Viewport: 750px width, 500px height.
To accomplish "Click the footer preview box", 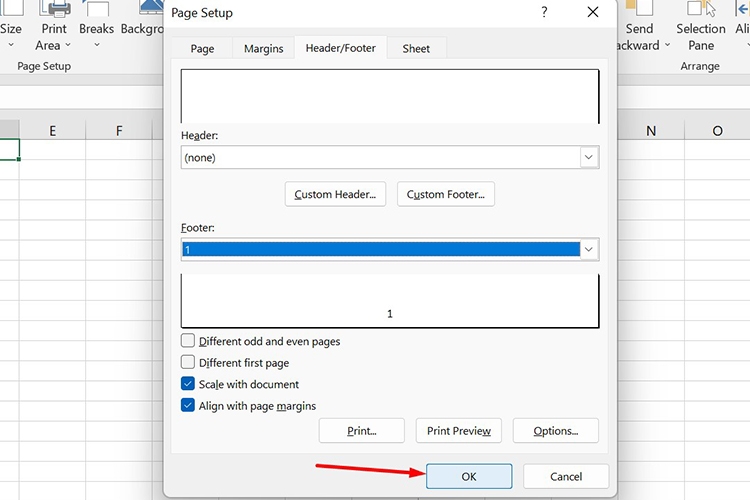I will click(x=390, y=301).
